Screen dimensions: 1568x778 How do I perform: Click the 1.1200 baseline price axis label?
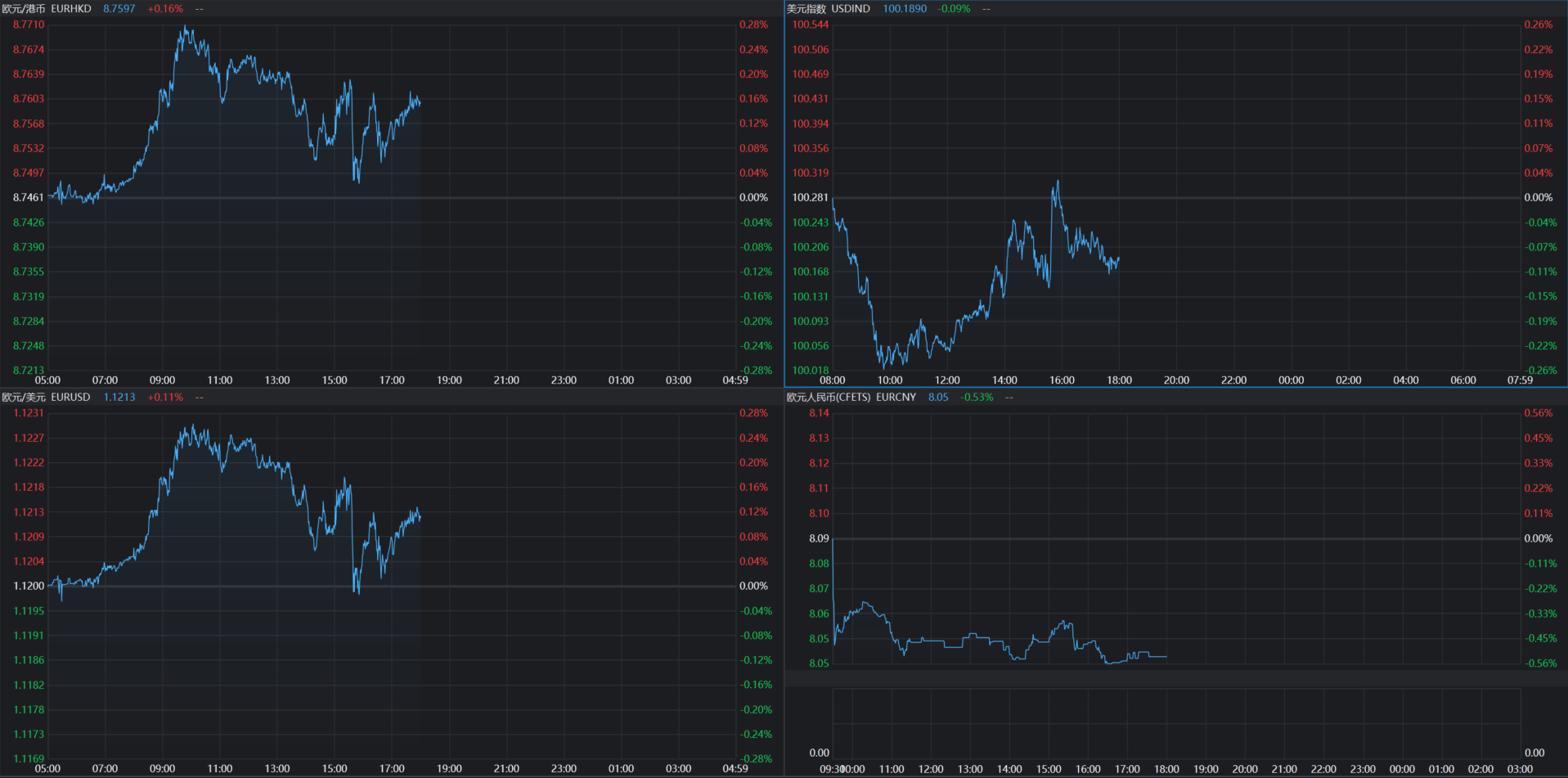pos(29,586)
